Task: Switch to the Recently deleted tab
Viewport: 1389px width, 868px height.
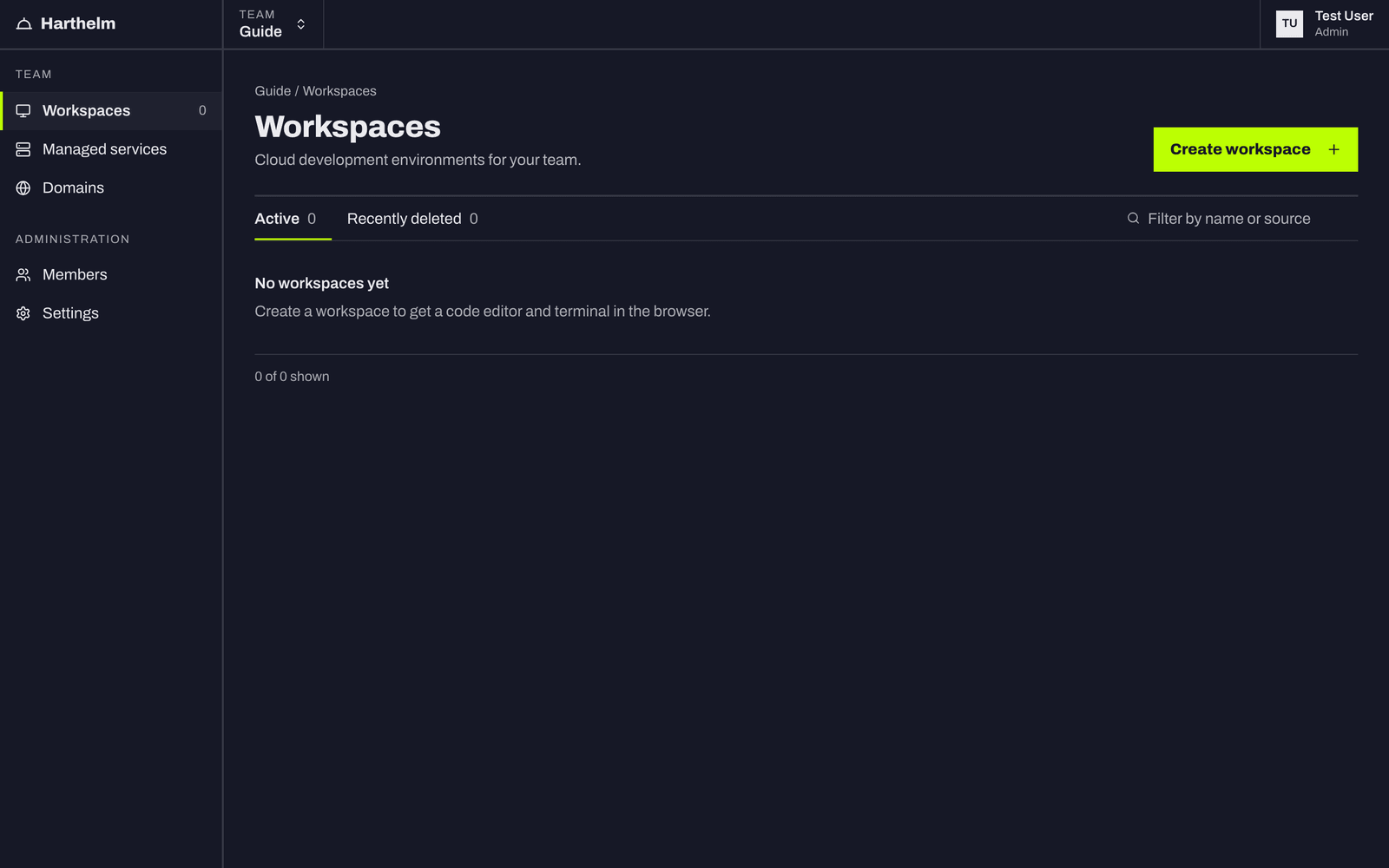Action: click(412, 219)
